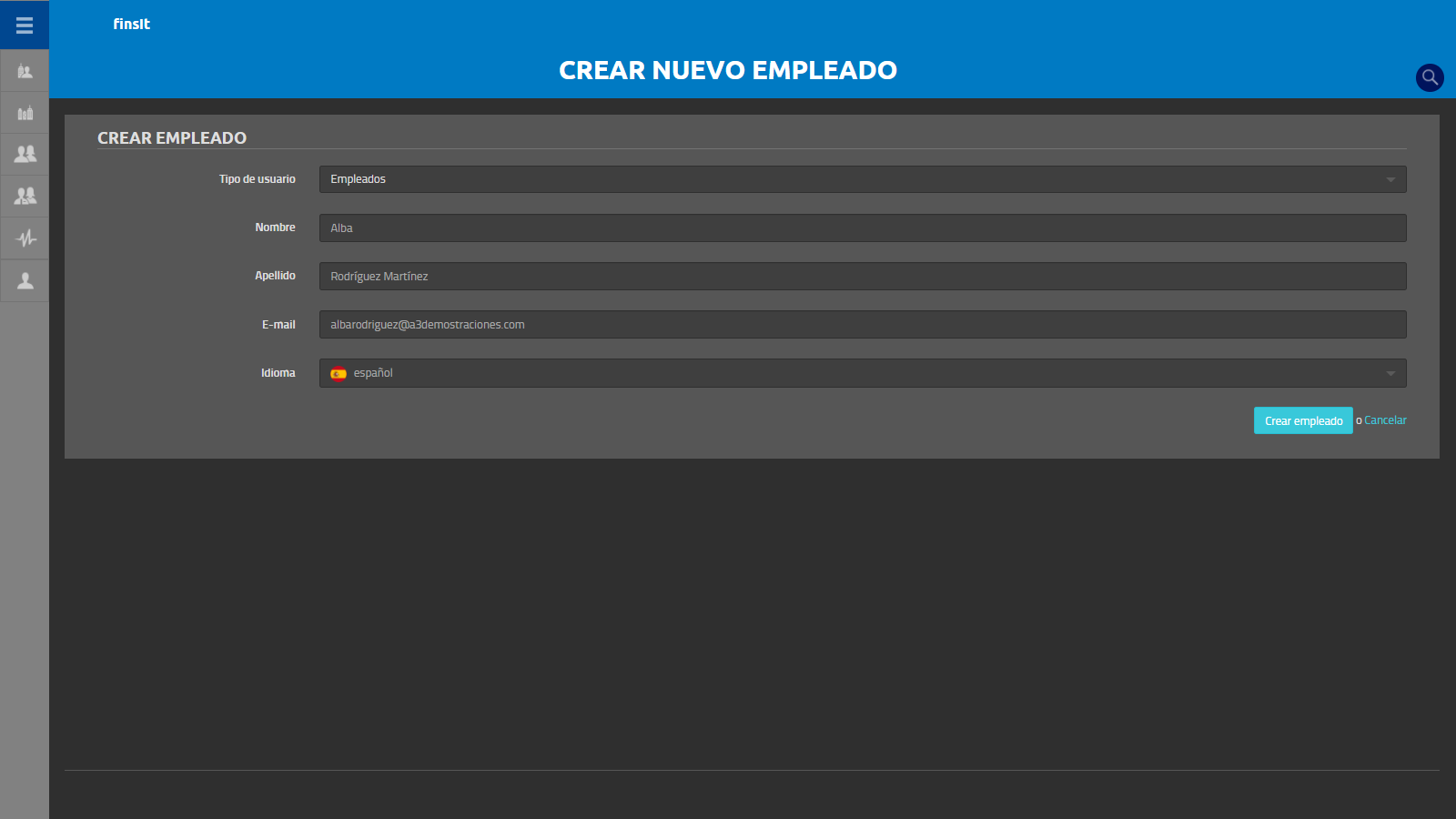The image size is (1456, 819).
Task: Open the Tipo de usuario dropdown
Action: [863, 179]
